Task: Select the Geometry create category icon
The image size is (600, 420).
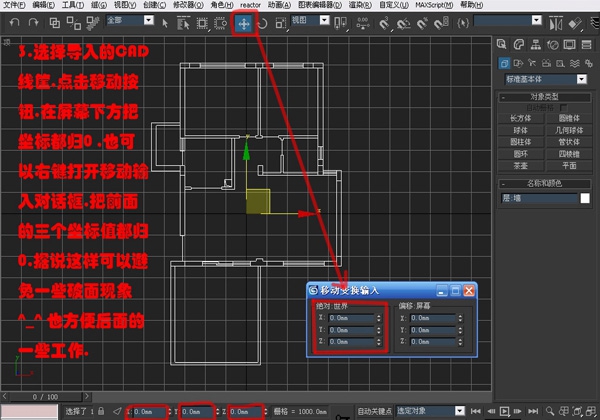Action: (504, 63)
